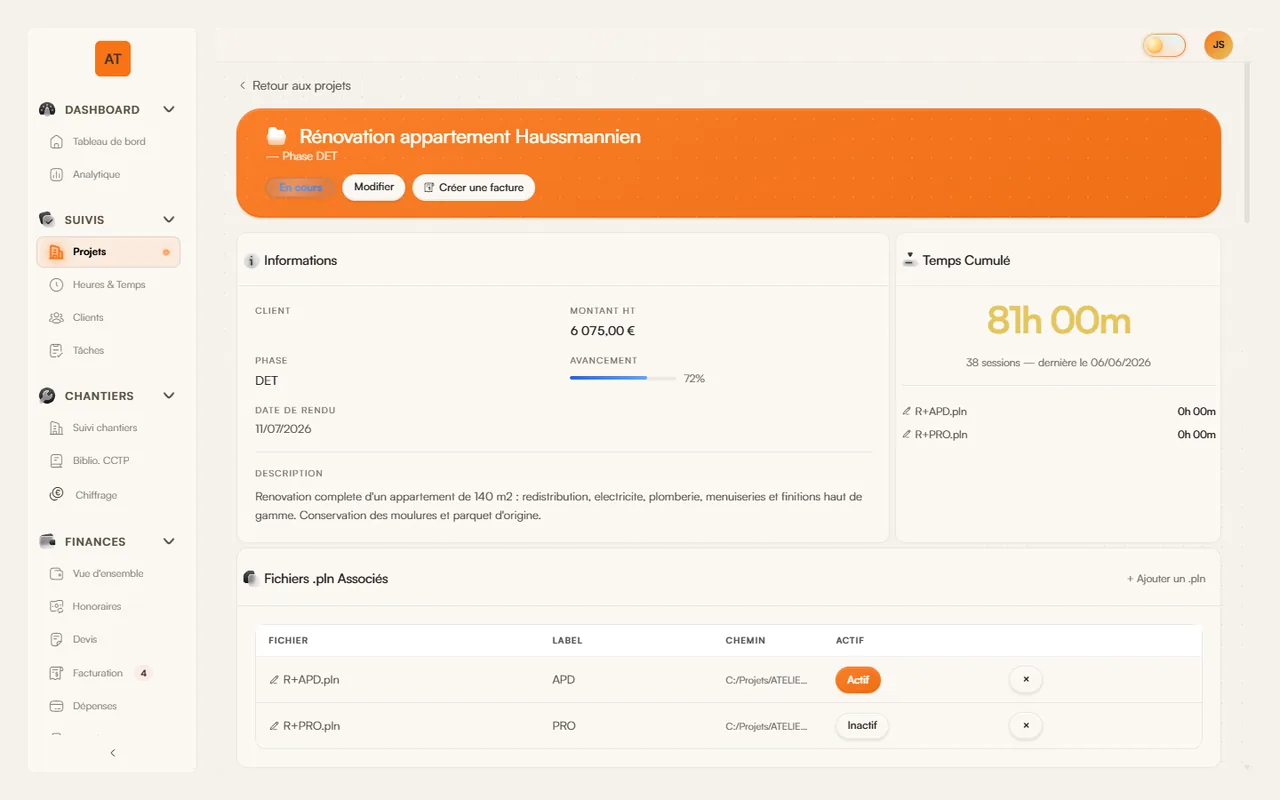Remove R+PRO.pln with its × button

click(x=1026, y=726)
